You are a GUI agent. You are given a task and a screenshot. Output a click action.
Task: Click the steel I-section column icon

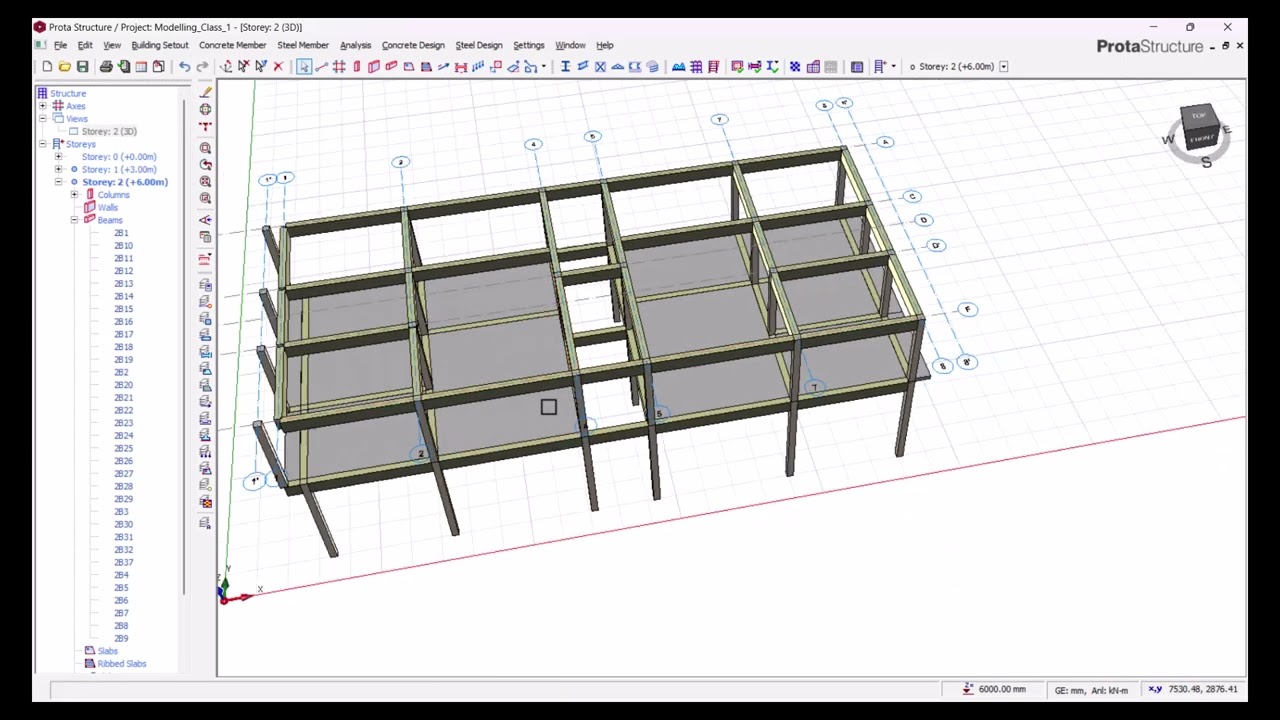565,67
